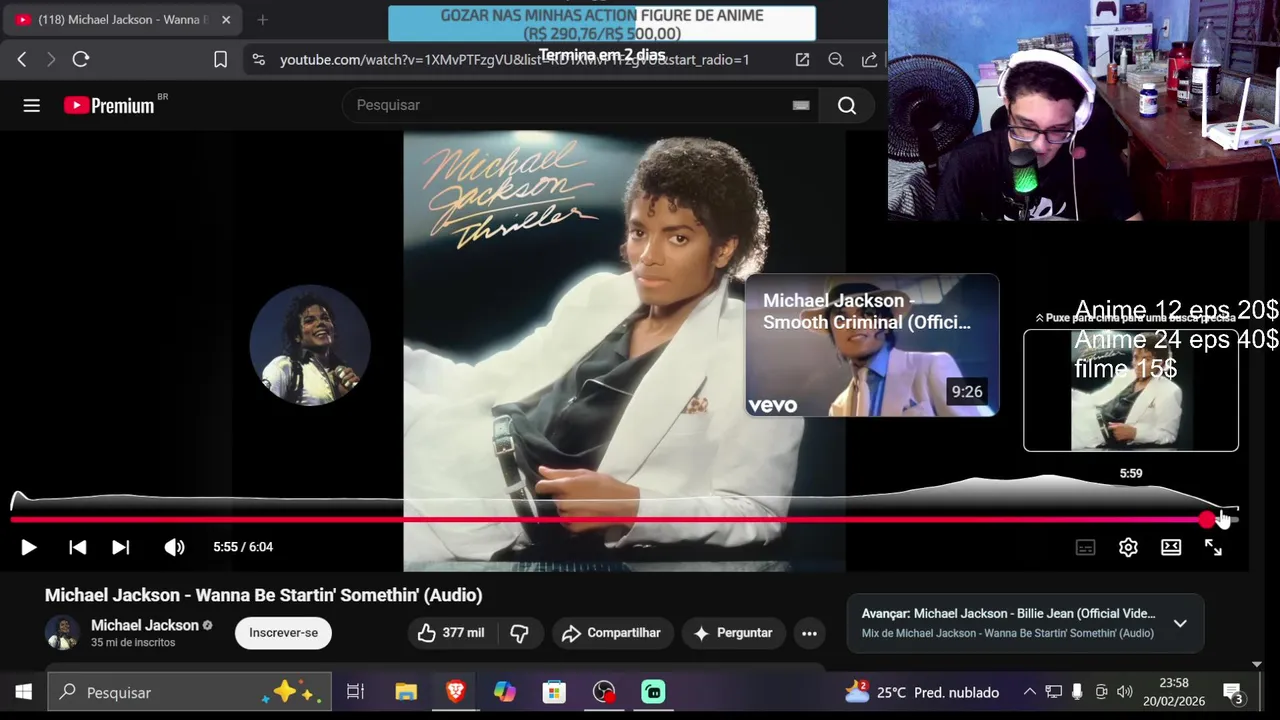The height and width of the screenshot is (720, 1280).
Task: Focus the Windows taskbar Pesquisar search box
Action: pos(190,692)
